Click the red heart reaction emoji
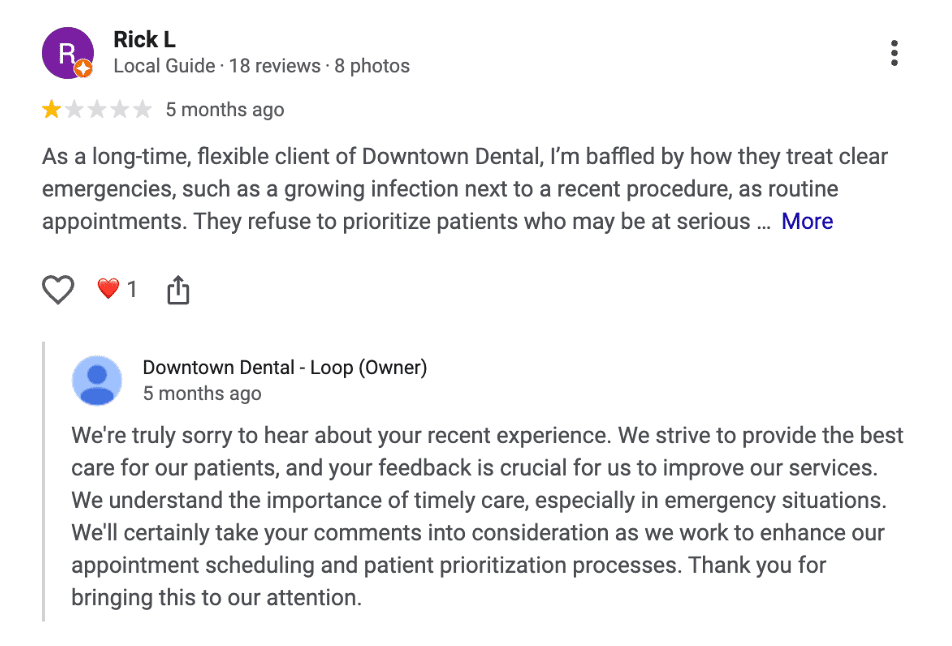Image resolution: width=952 pixels, height=646 pixels. click(108, 290)
